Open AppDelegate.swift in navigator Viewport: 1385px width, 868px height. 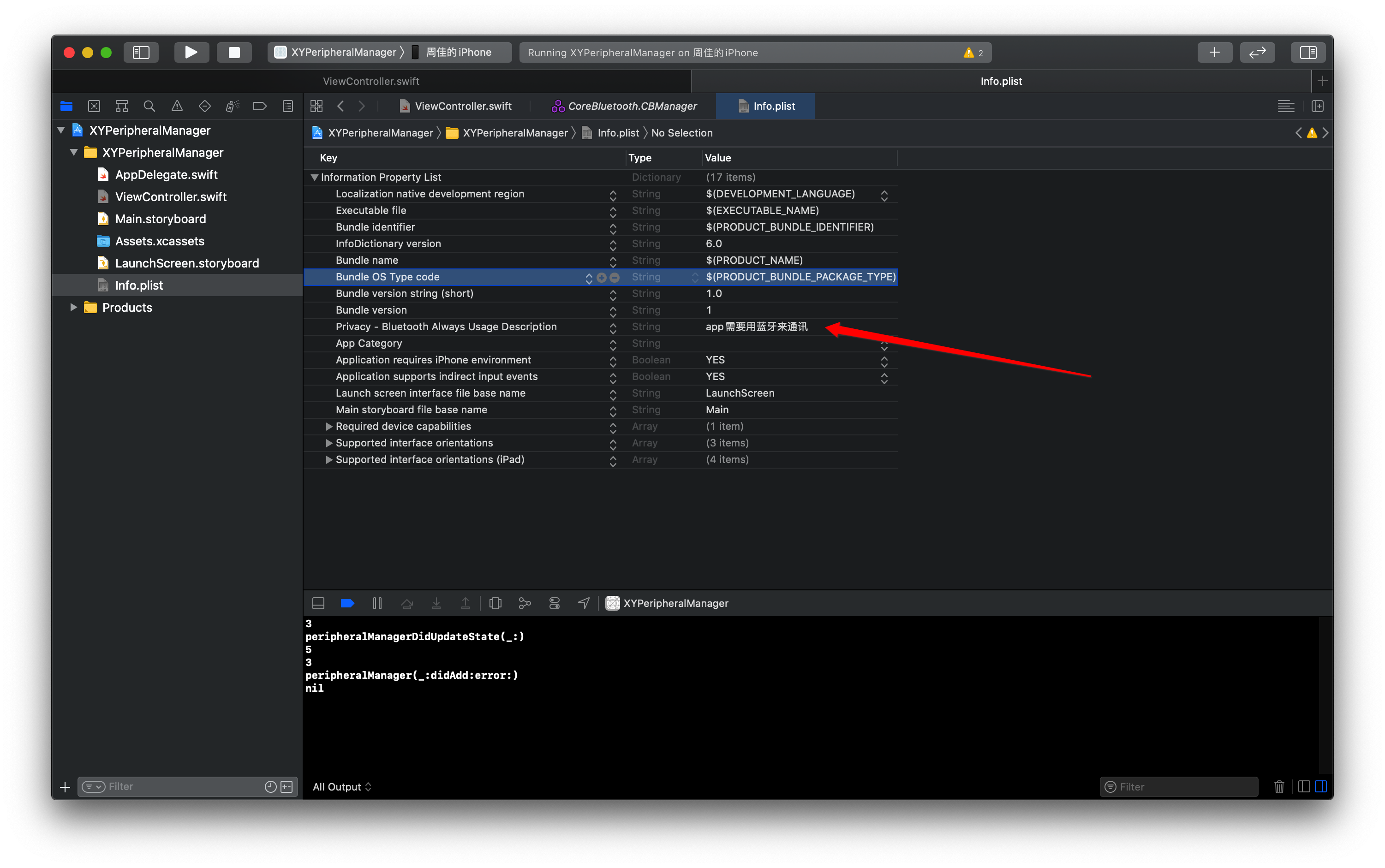pos(166,174)
